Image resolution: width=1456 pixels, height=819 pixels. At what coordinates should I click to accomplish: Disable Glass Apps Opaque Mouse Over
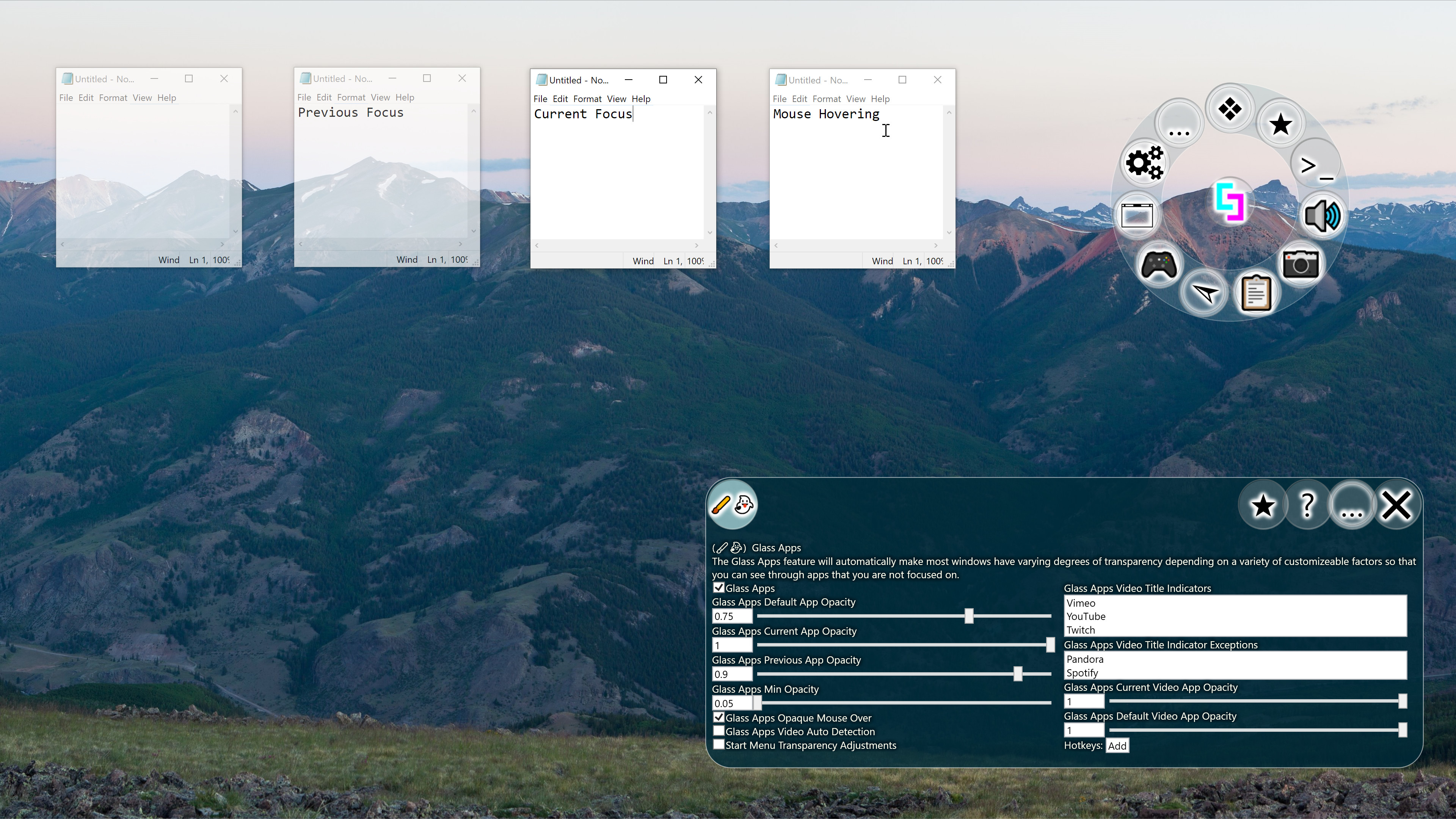(x=719, y=717)
